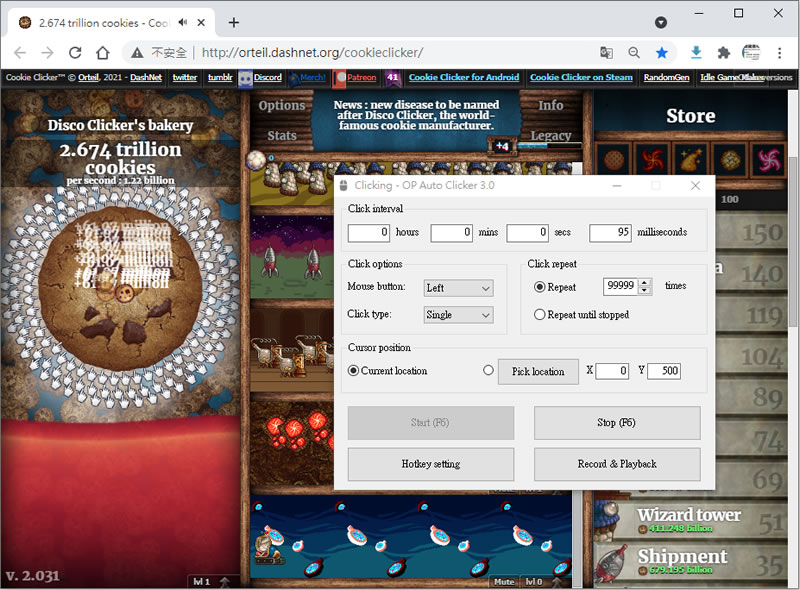Screen dimensions: 800x590
Task: Open browser downloads icon
Action: coord(696,53)
